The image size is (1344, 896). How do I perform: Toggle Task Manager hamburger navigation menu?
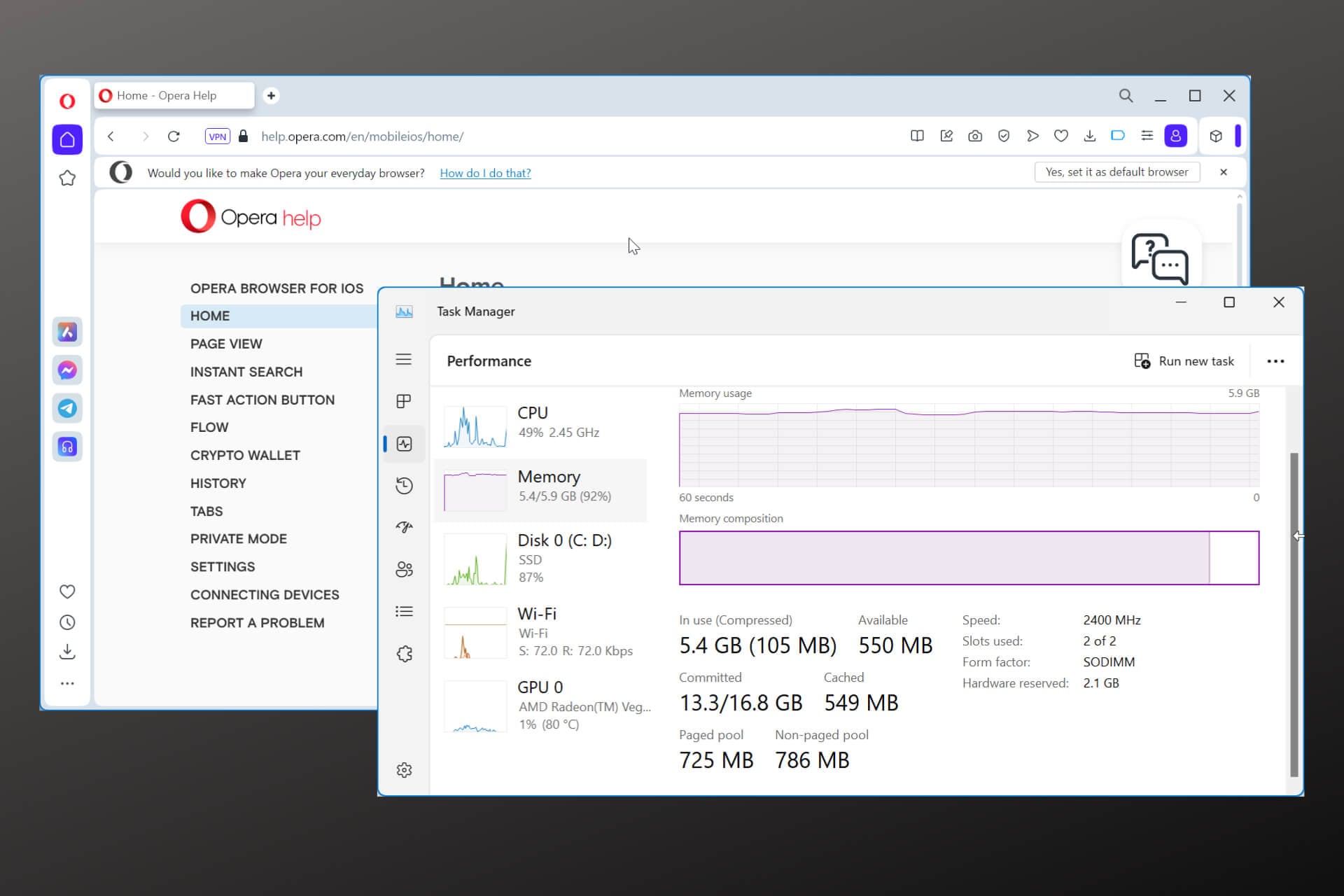point(404,360)
